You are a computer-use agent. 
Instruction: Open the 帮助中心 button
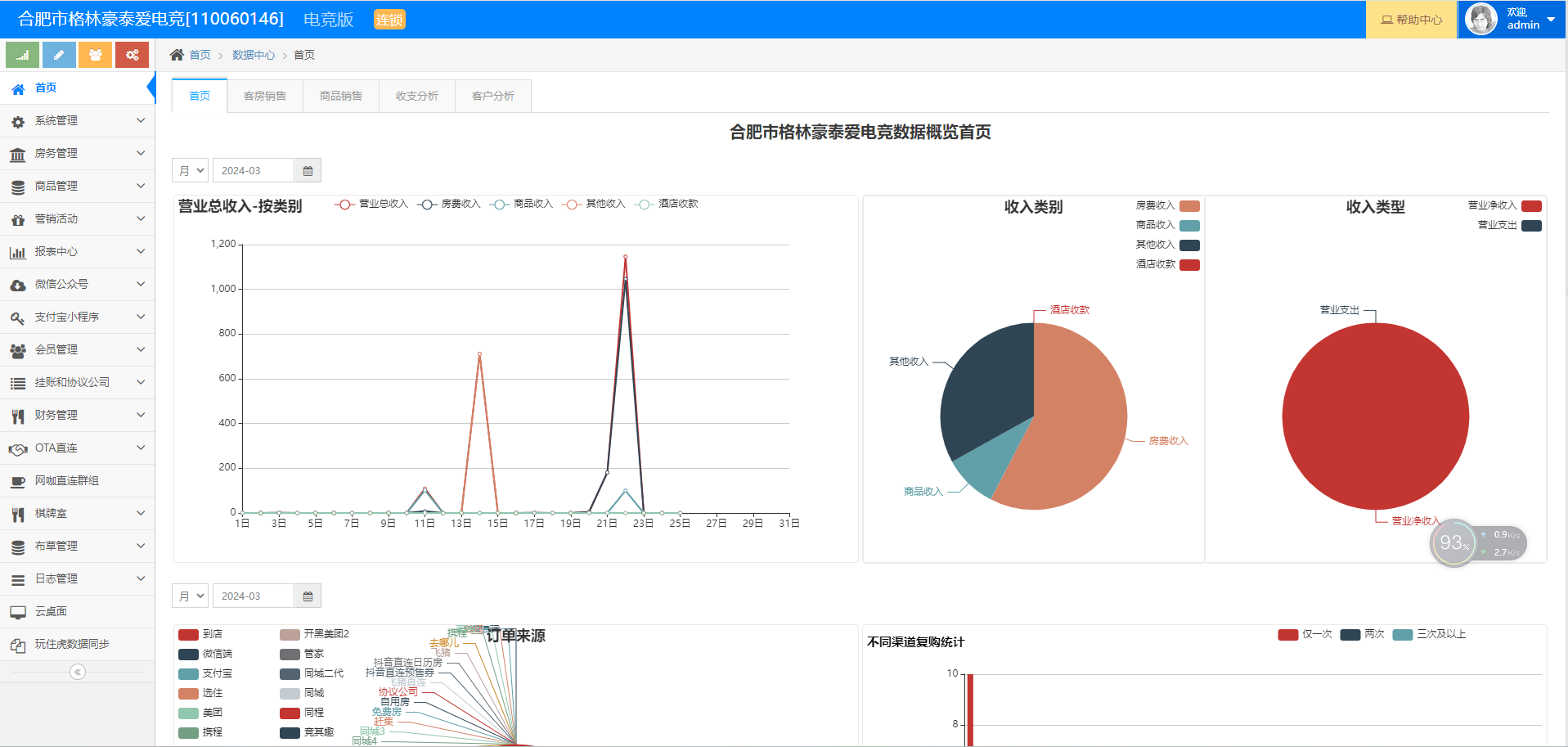(1412, 20)
